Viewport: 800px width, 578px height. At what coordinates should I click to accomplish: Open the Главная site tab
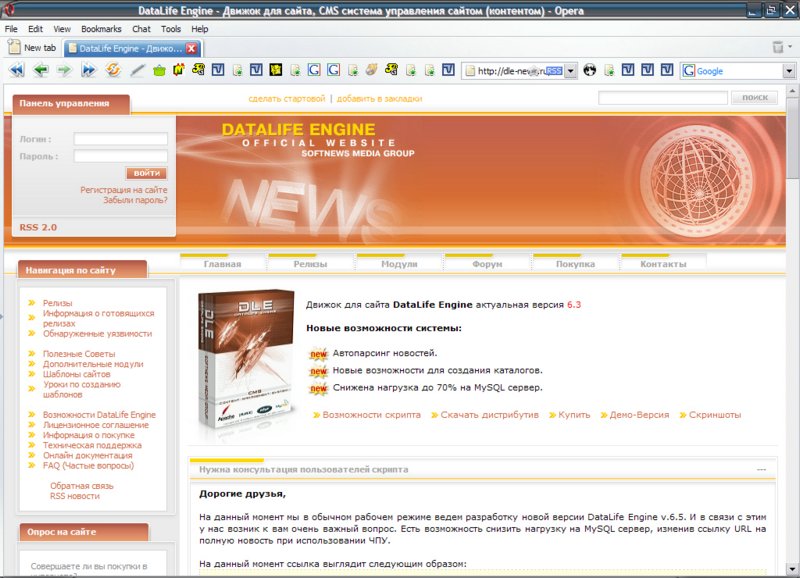[x=222, y=263]
